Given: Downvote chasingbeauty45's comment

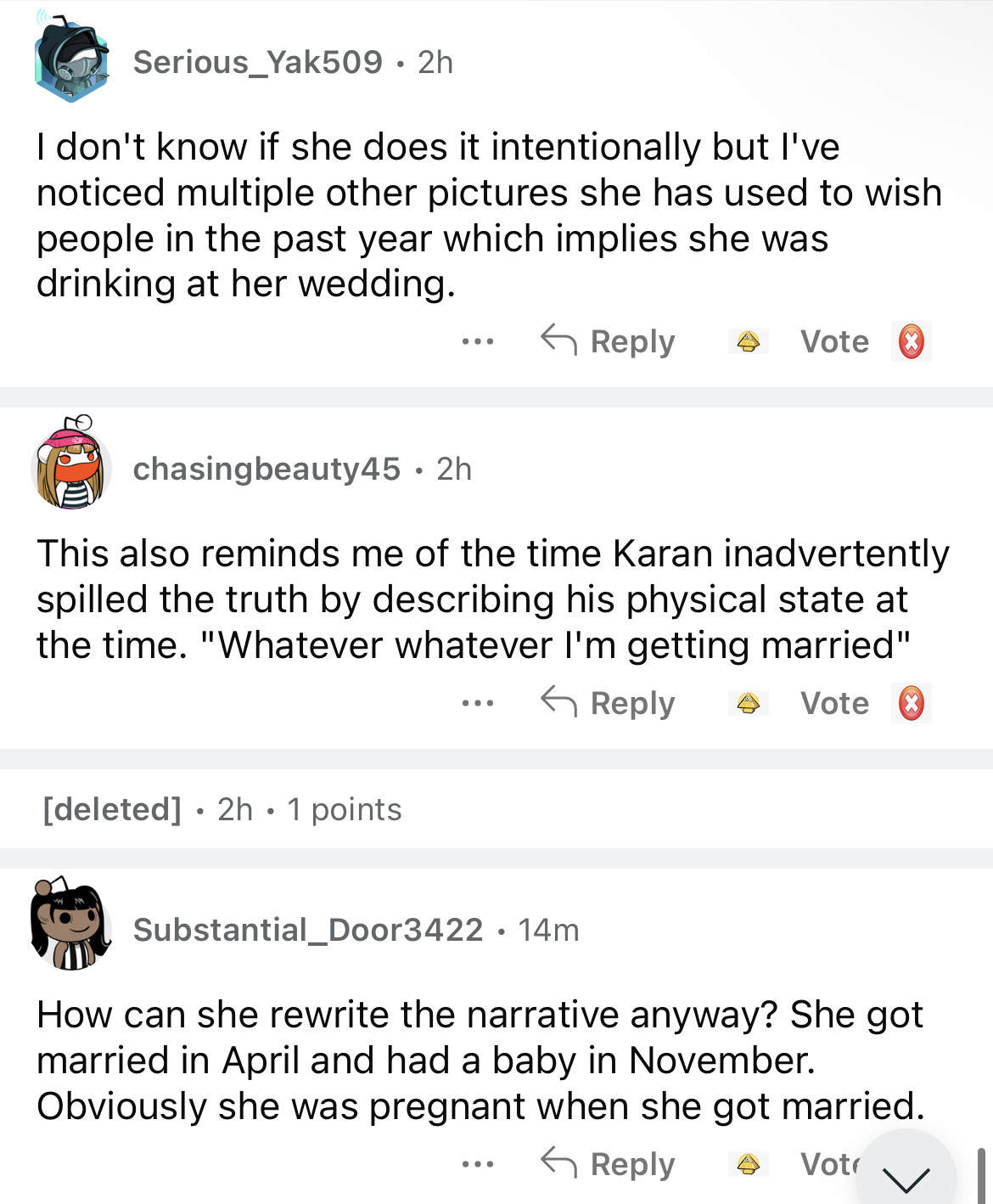Looking at the screenshot, I should pyautogui.click(x=911, y=704).
